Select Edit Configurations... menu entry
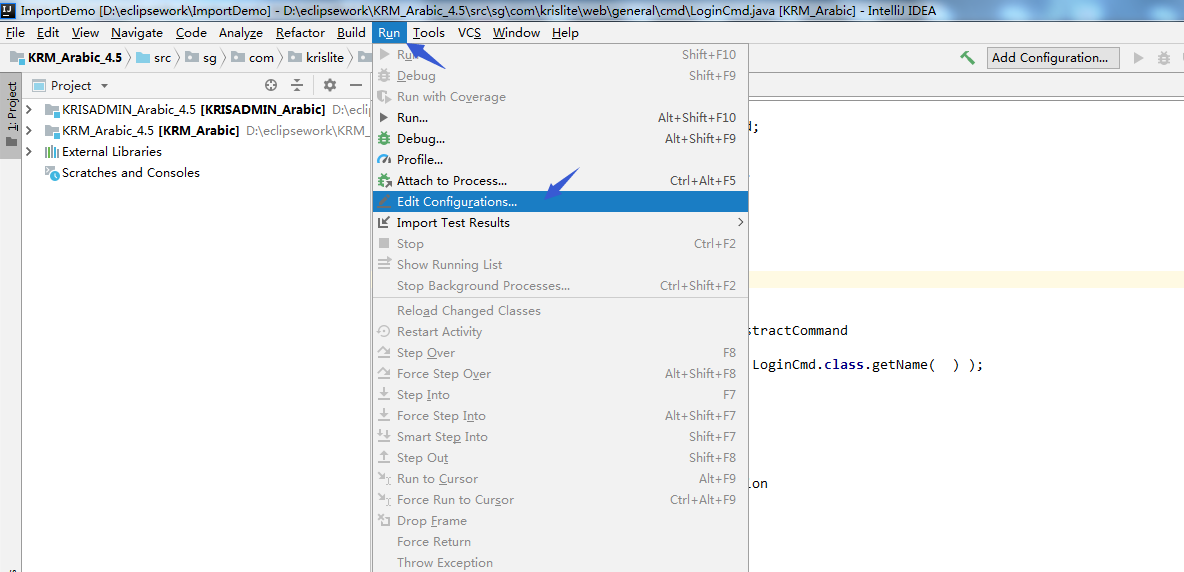Image resolution: width=1184 pixels, height=572 pixels. click(x=560, y=201)
